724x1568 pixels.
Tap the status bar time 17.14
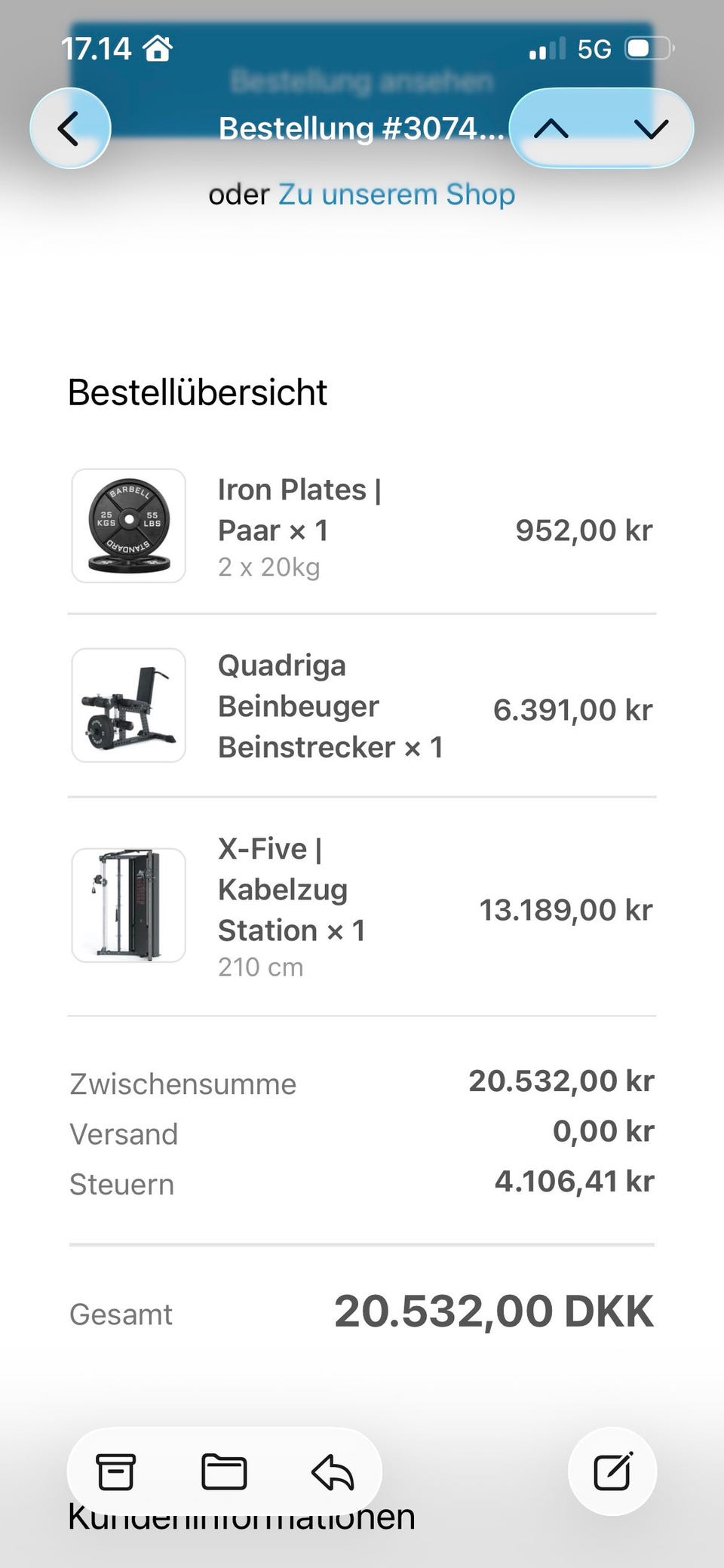[x=96, y=49]
